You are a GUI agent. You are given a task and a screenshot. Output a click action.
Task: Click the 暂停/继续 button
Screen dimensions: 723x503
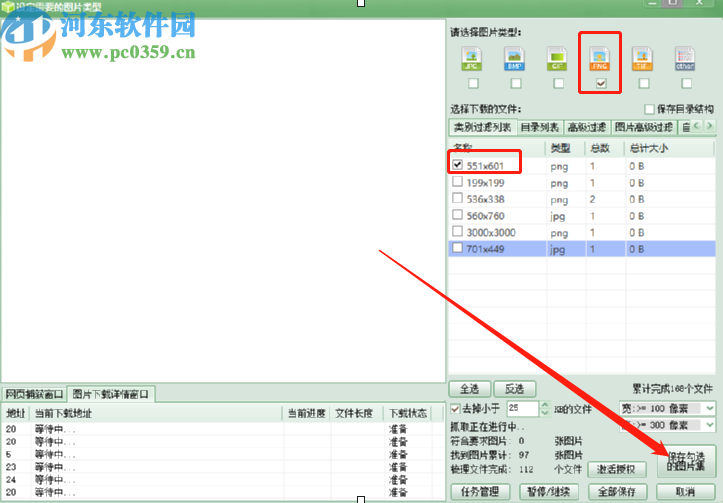pos(549,491)
